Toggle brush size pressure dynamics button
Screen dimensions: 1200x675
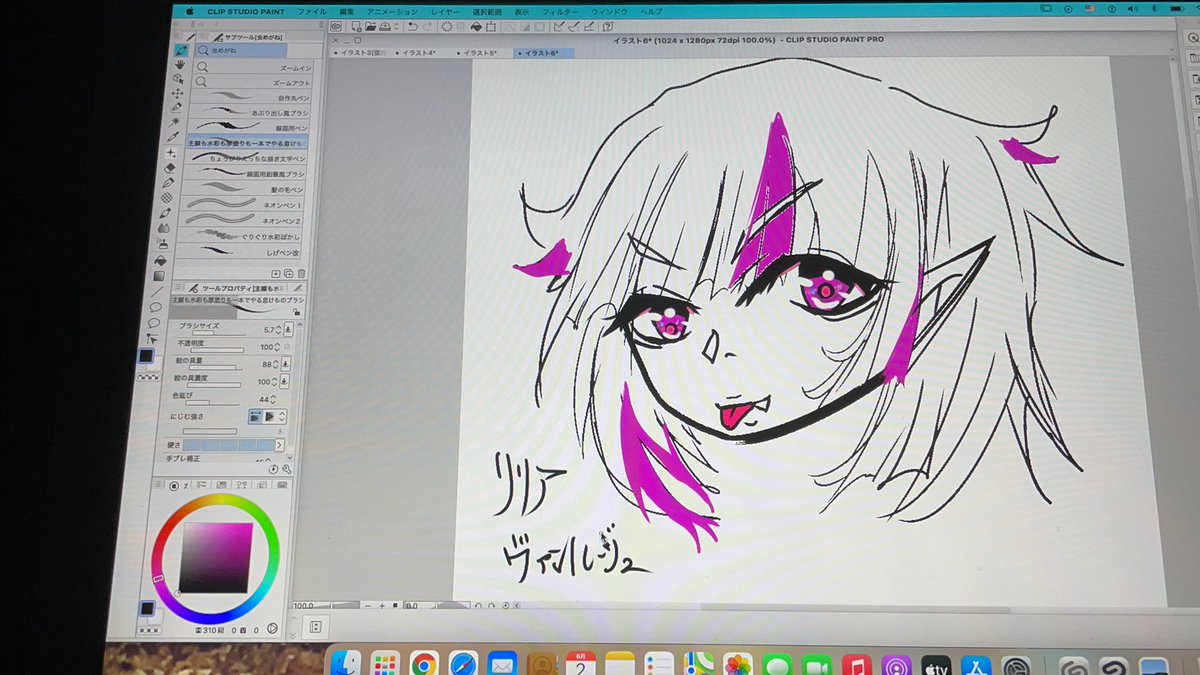click(288, 328)
